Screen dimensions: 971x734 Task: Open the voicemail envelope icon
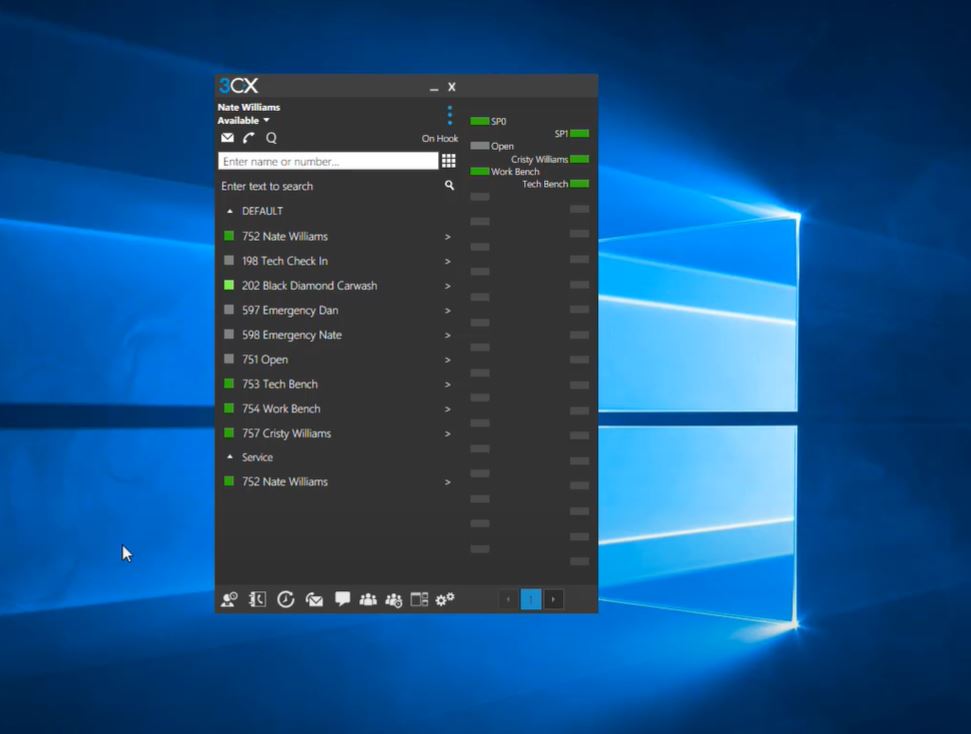point(227,138)
